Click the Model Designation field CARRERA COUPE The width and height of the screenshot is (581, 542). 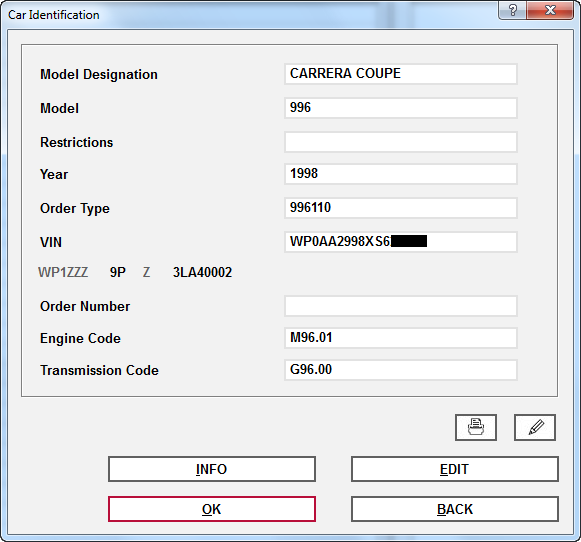401,74
